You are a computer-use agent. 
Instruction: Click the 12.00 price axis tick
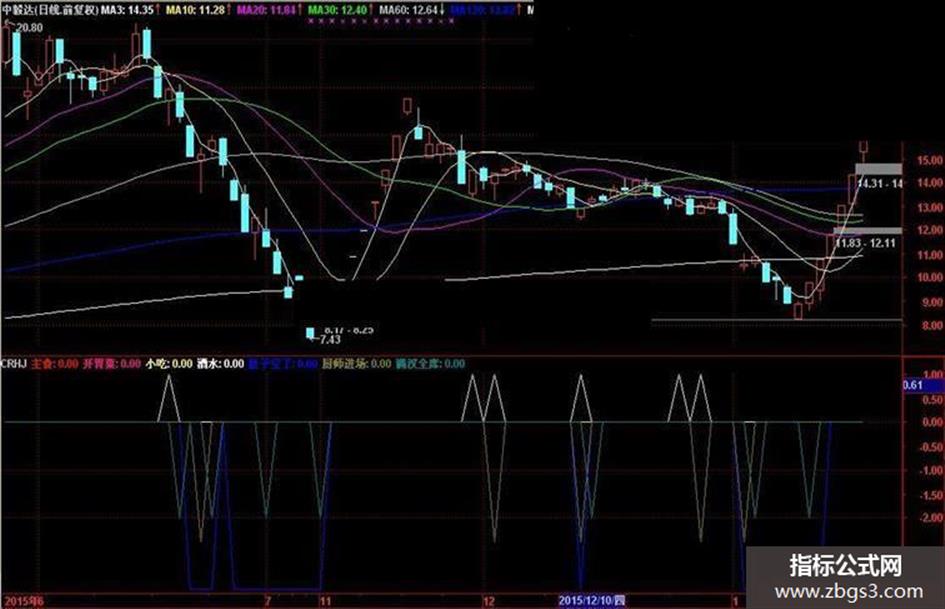click(929, 230)
